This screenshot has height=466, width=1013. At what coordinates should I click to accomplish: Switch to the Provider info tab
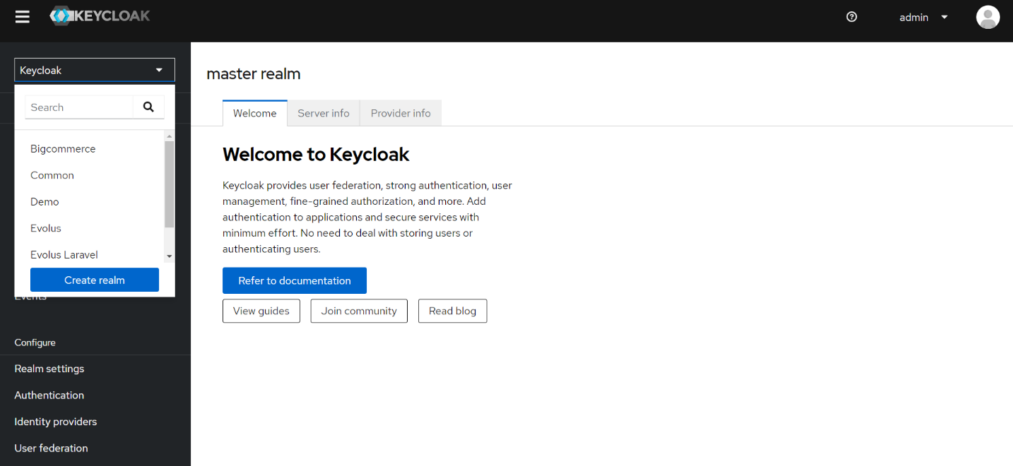tap(401, 113)
